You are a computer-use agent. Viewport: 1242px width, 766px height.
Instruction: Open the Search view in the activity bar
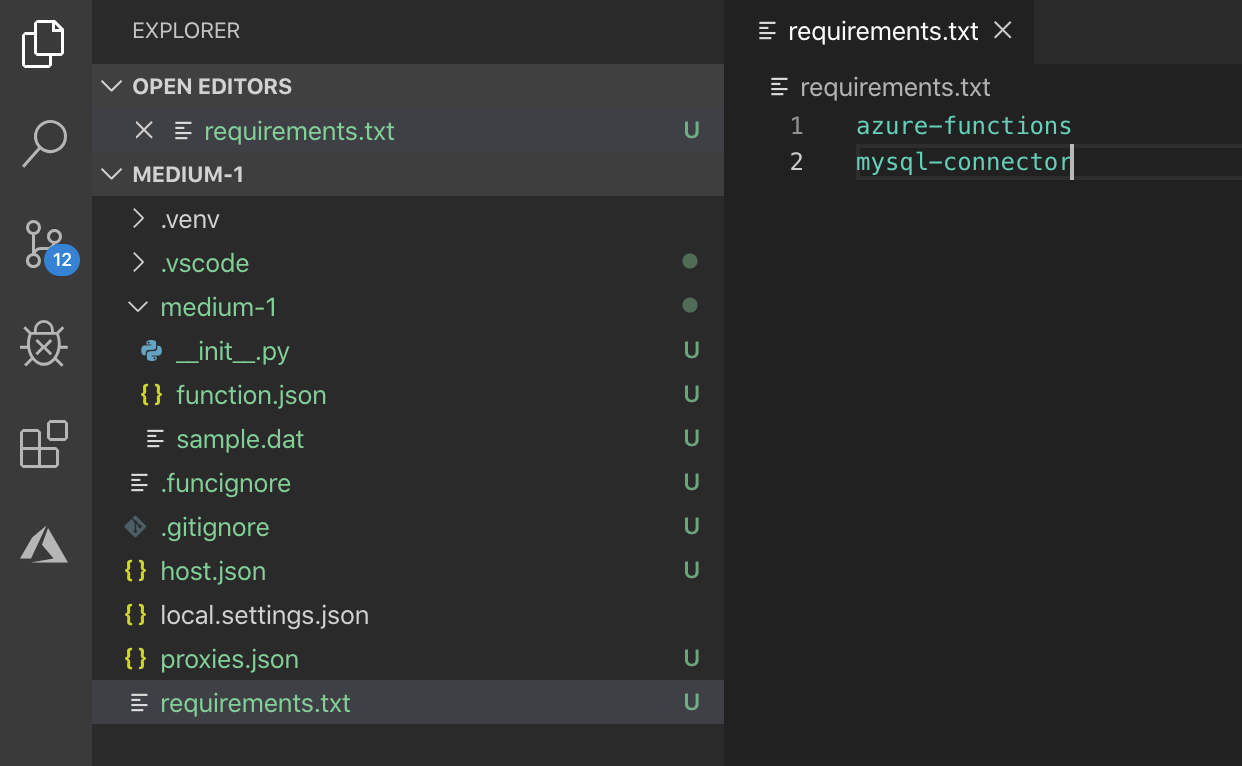click(x=43, y=144)
